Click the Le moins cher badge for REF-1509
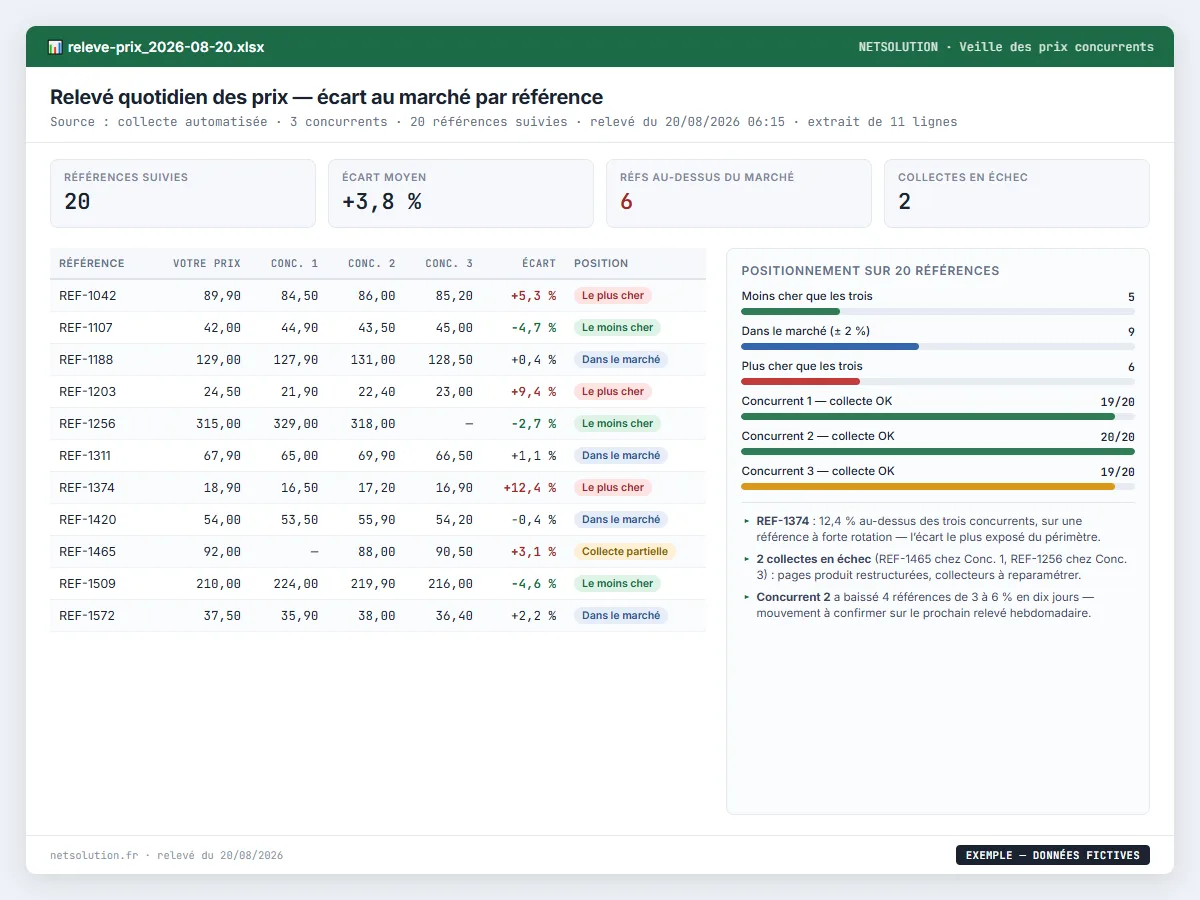 click(x=617, y=584)
